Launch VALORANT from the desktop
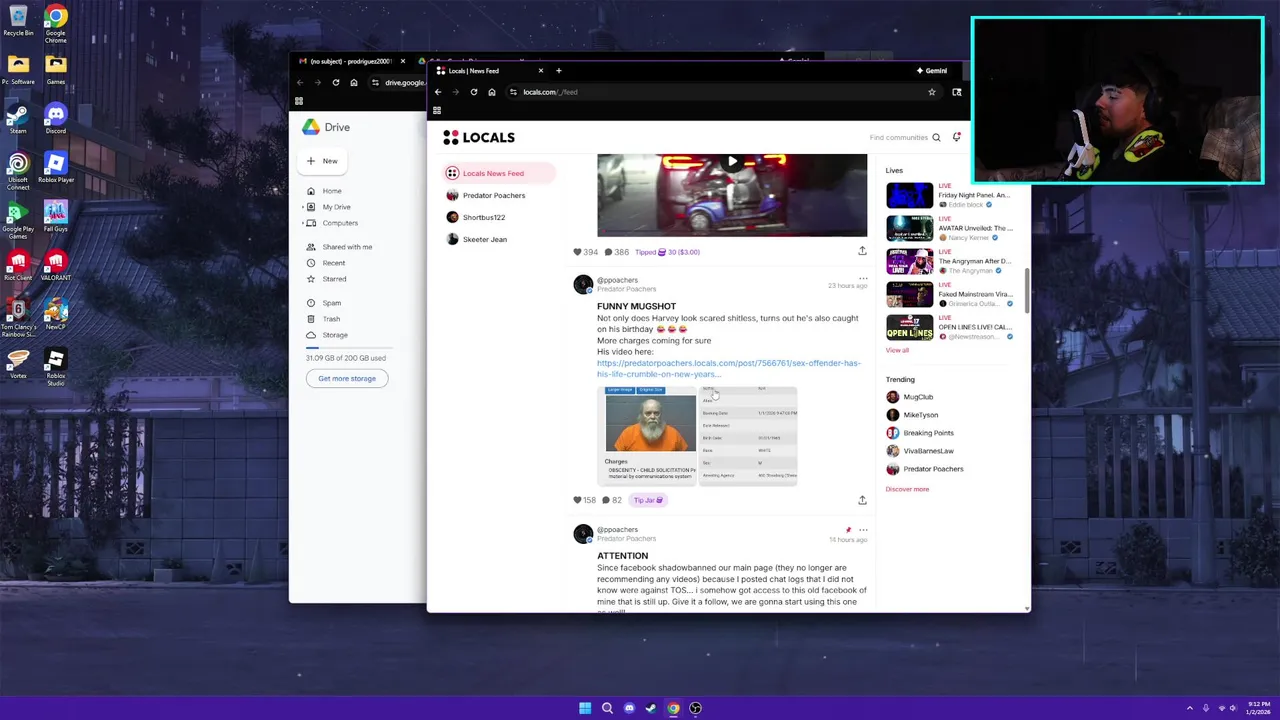Image resolution: width=1280 pixels, height=720 pixels. [x=56, y=265]
